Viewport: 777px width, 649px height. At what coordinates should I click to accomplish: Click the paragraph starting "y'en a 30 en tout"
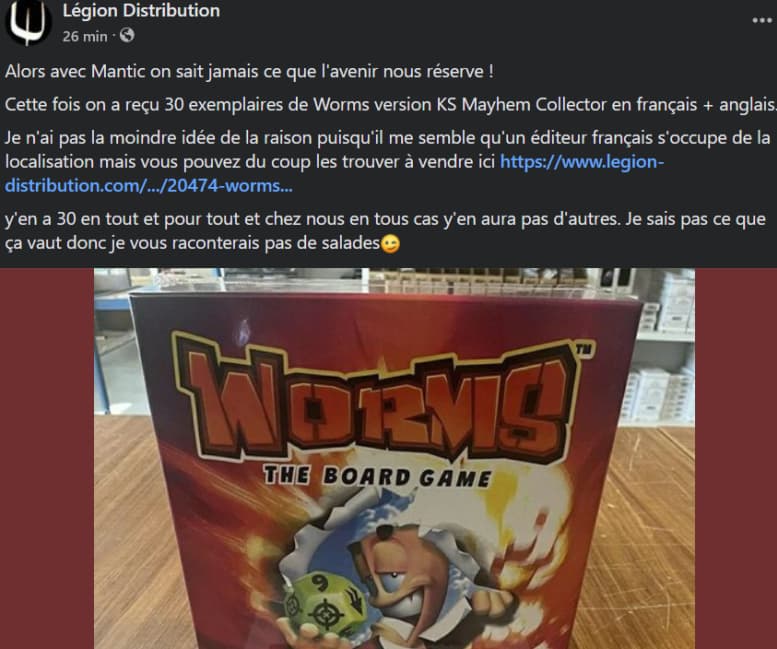(x=386, y=231)
